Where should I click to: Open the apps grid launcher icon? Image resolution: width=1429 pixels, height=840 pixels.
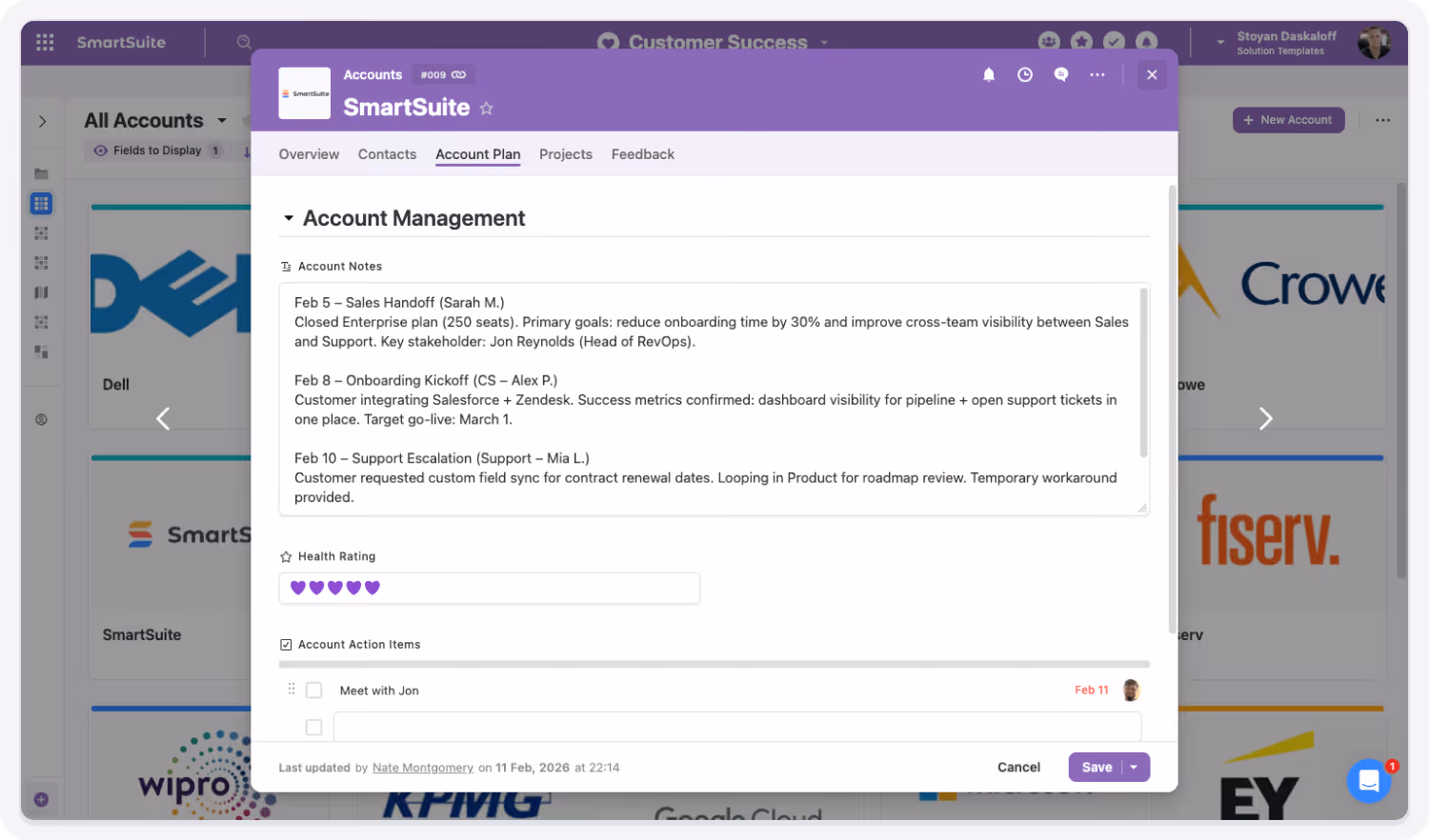45,42
